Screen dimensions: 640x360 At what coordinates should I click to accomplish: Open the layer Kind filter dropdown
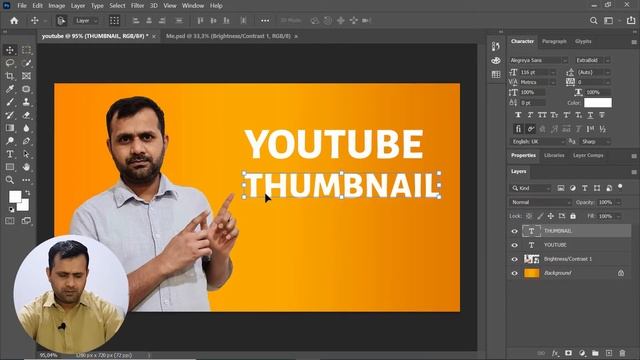click(x=531, y=188)
